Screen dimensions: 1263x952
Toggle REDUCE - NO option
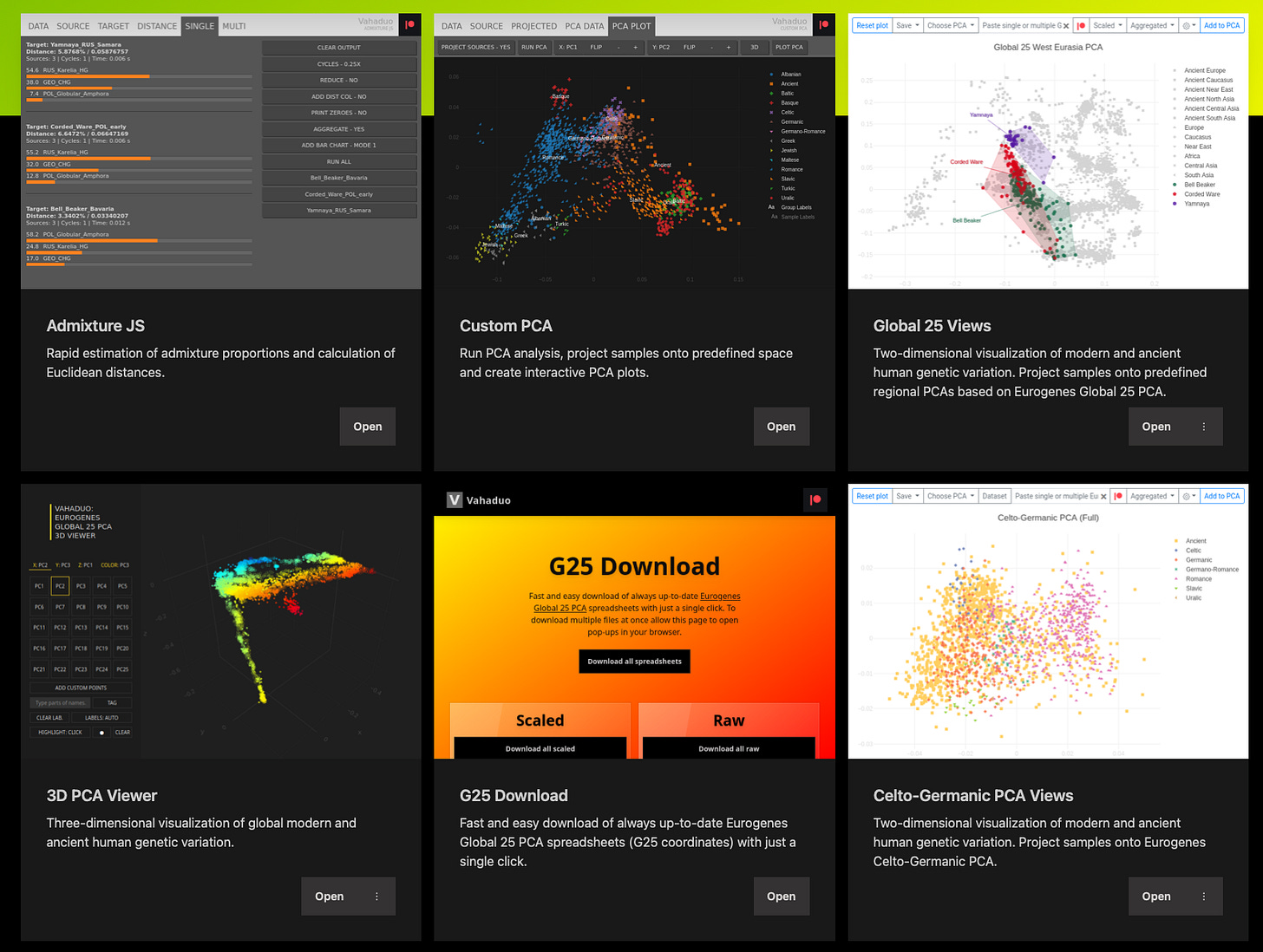(339, 80)
